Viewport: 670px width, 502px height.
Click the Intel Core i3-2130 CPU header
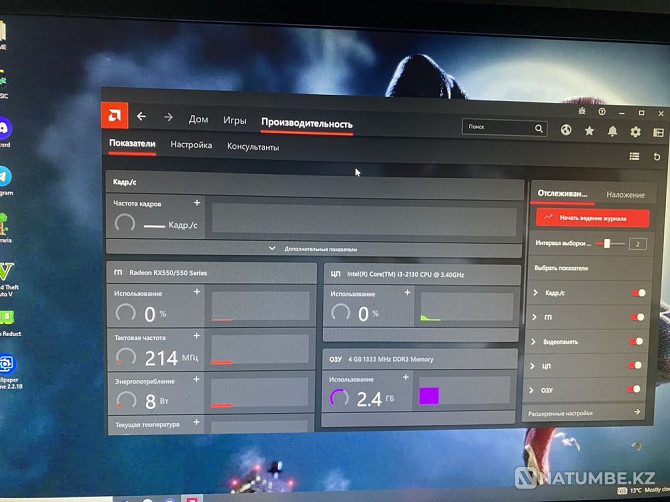click(x=422, y=274)
